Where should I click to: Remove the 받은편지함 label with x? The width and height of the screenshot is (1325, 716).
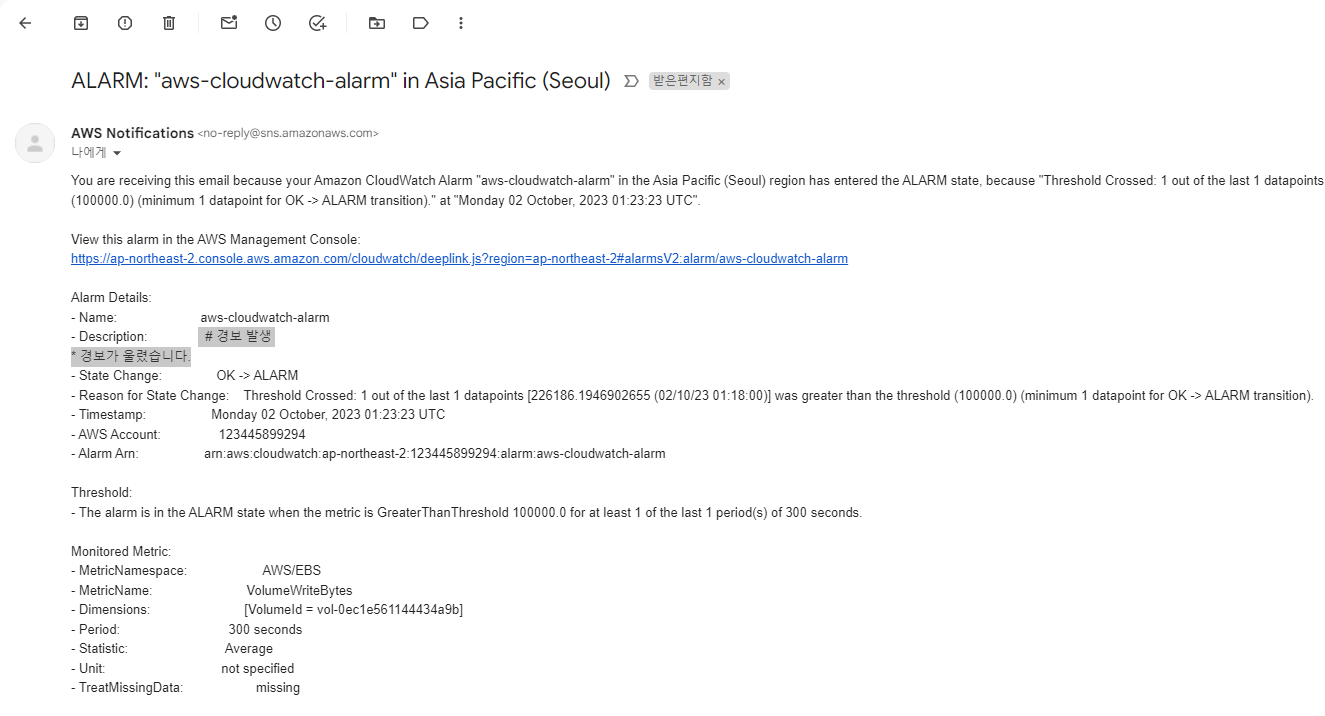[721, 82]
